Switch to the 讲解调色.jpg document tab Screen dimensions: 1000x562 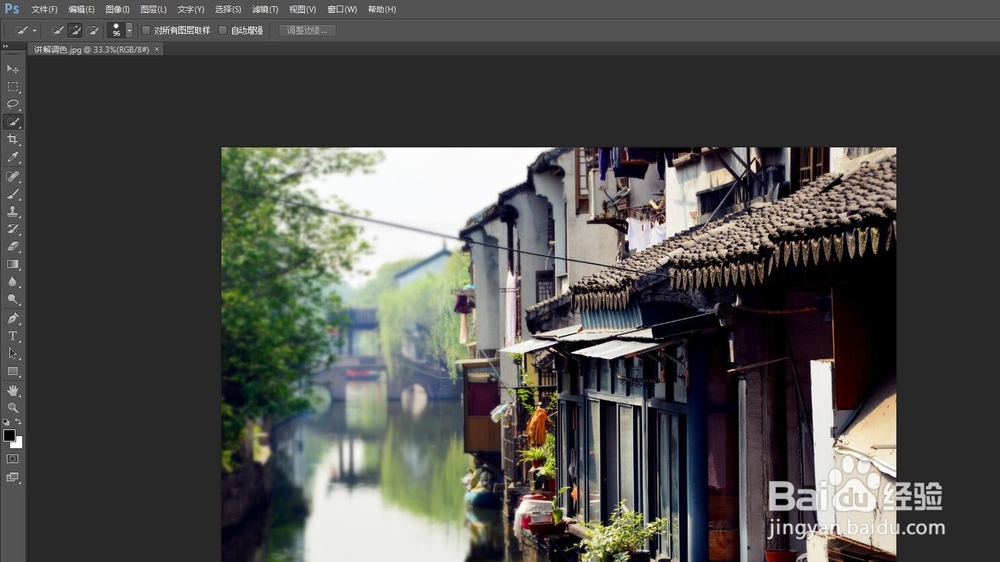(91, 49)
